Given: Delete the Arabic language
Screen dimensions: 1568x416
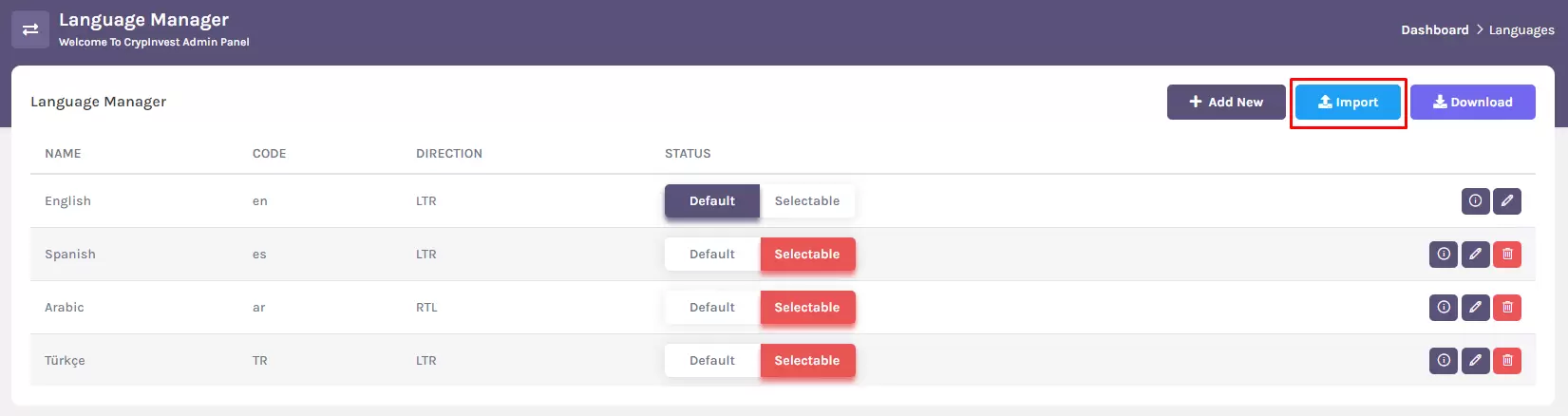Looking at the screenshot, I should click(x=1507, y=307).
